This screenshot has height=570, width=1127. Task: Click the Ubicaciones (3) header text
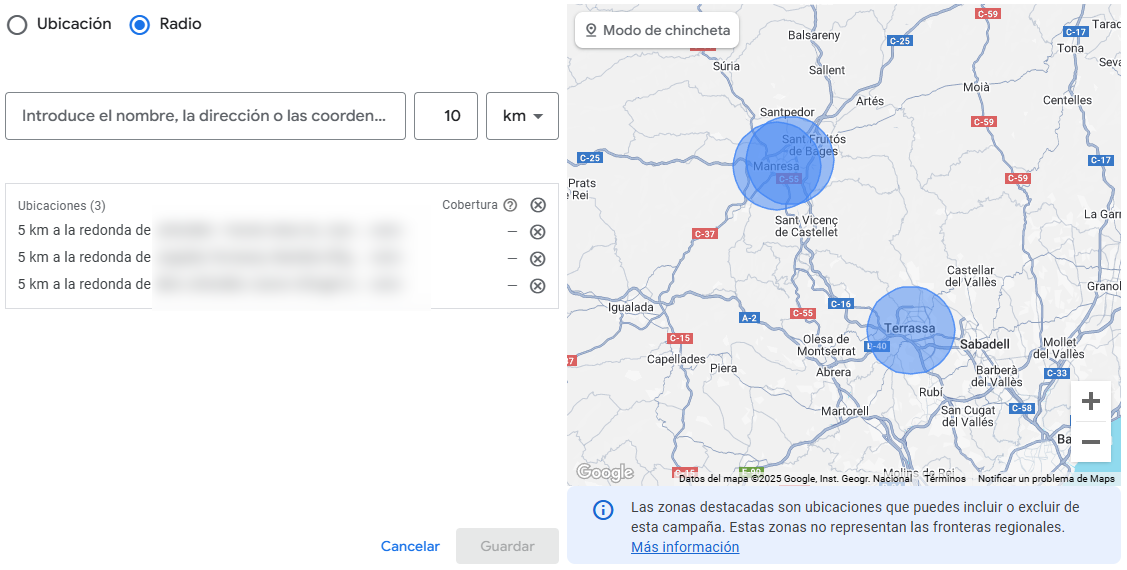(62, 206)
